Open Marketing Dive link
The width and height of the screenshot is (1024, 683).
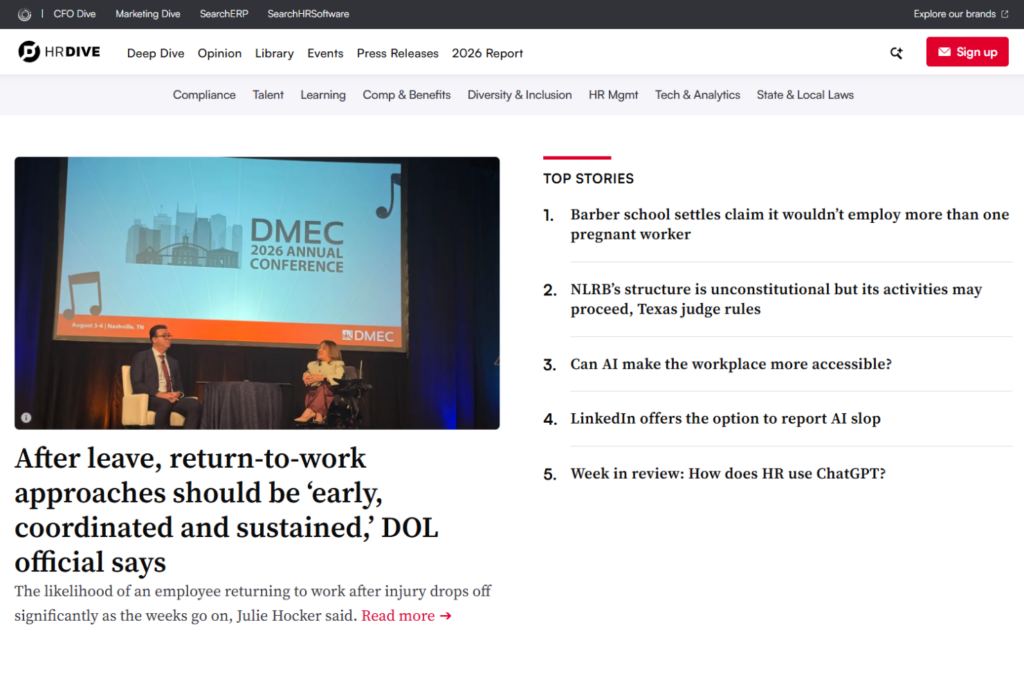[148, 14]
